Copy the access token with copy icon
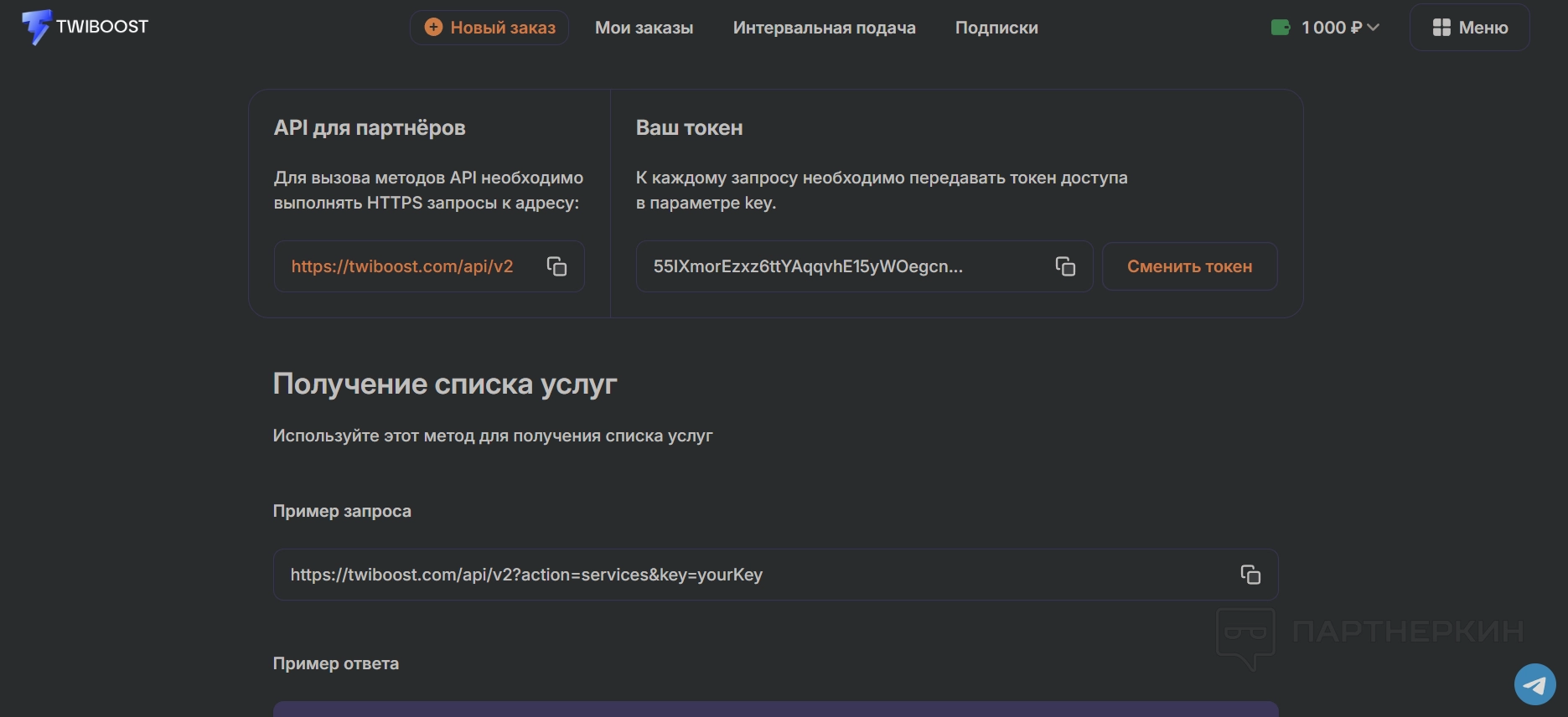This screenshot has height=717, width=1568. click(x=1065, y=266)
